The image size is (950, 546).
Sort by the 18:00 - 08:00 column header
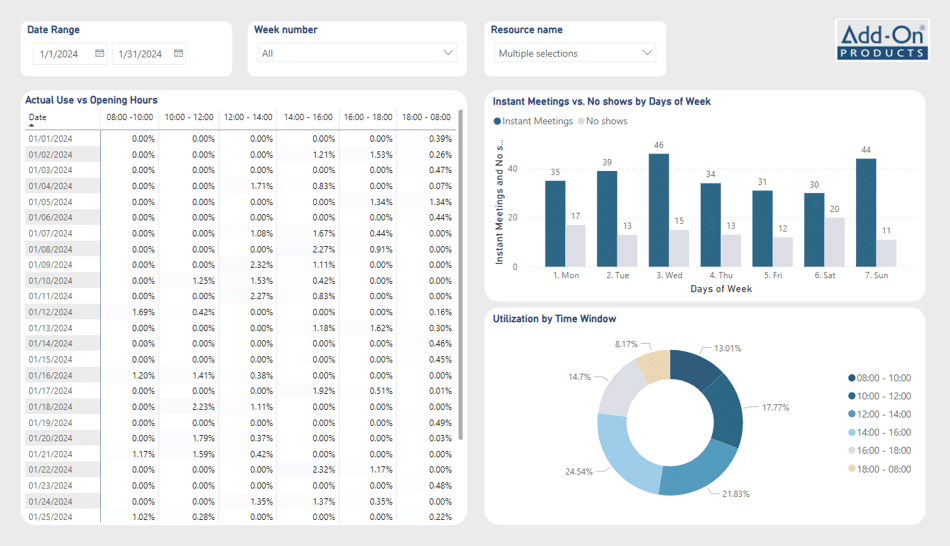tap(426, 118)
